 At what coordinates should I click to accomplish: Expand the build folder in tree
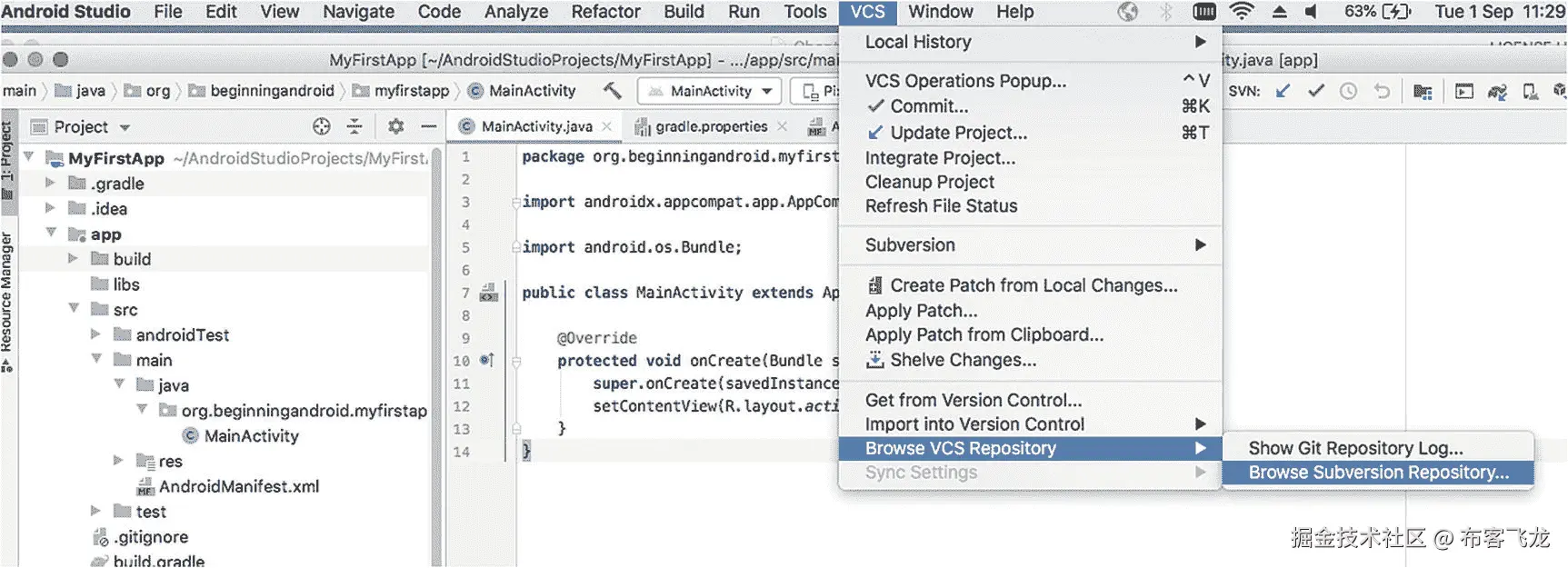[74, 259]
